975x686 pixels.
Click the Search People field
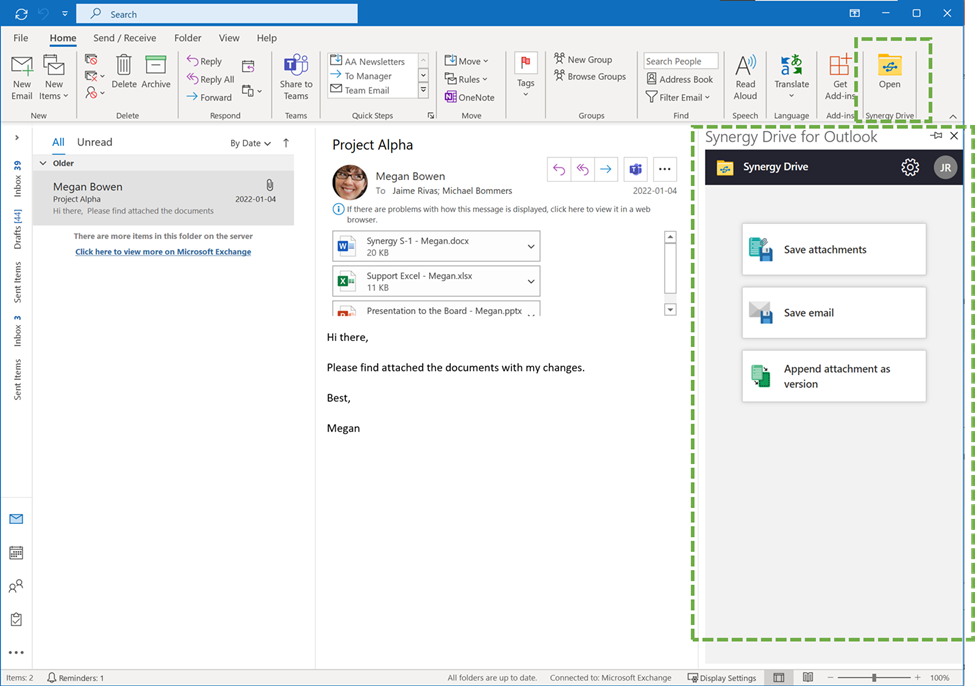[681, 61]
